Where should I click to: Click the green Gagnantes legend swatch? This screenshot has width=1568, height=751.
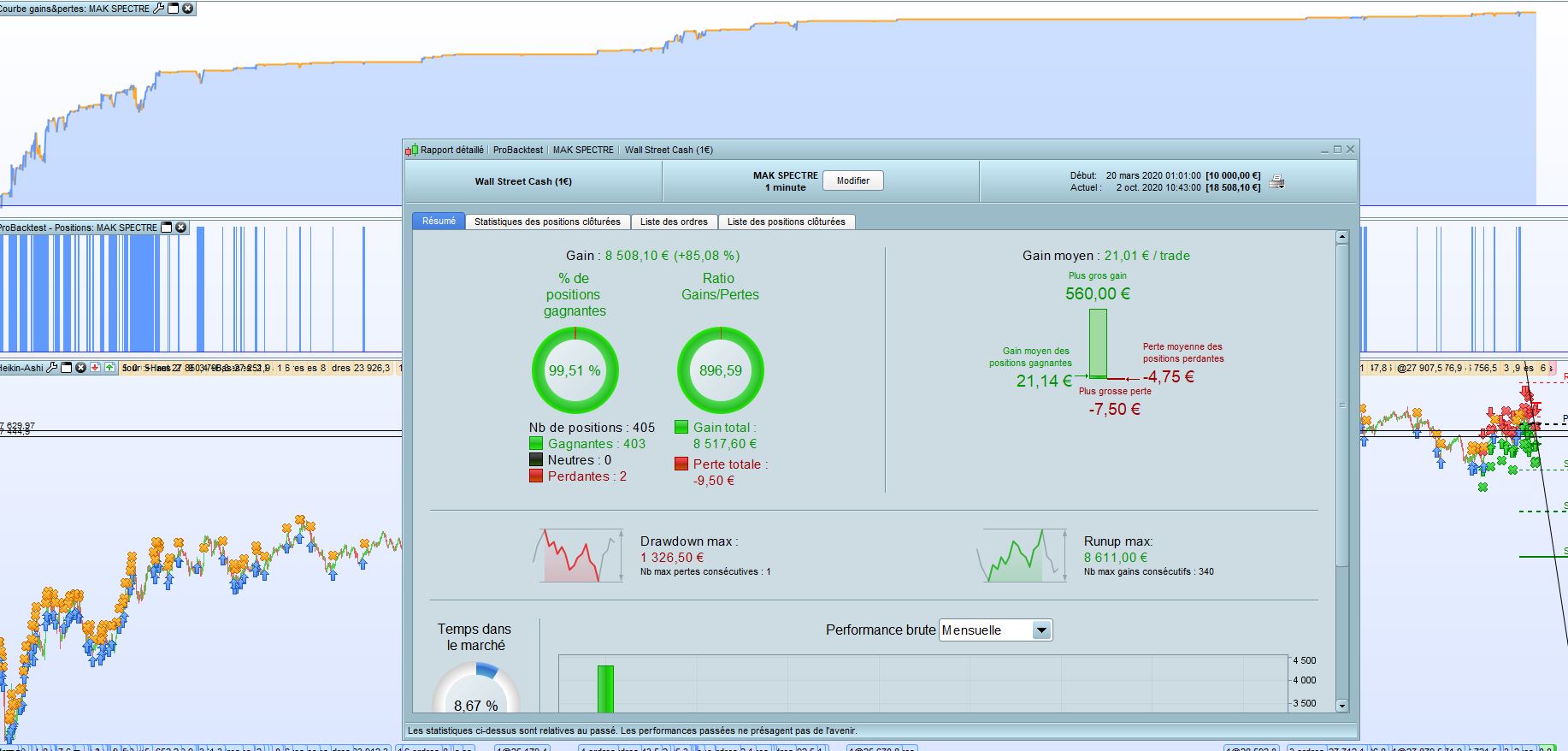(x=536, y=443)
